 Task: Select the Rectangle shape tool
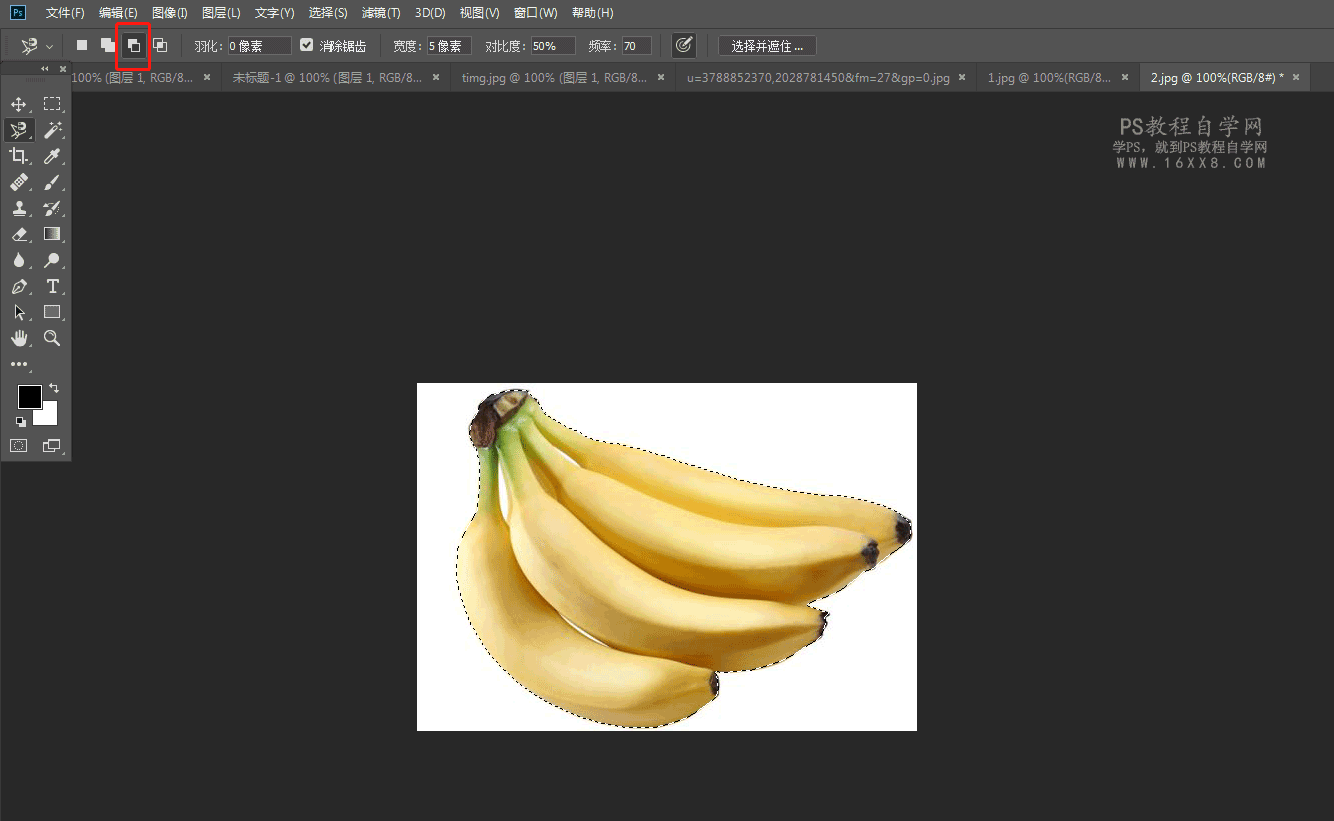pos(52,312)
